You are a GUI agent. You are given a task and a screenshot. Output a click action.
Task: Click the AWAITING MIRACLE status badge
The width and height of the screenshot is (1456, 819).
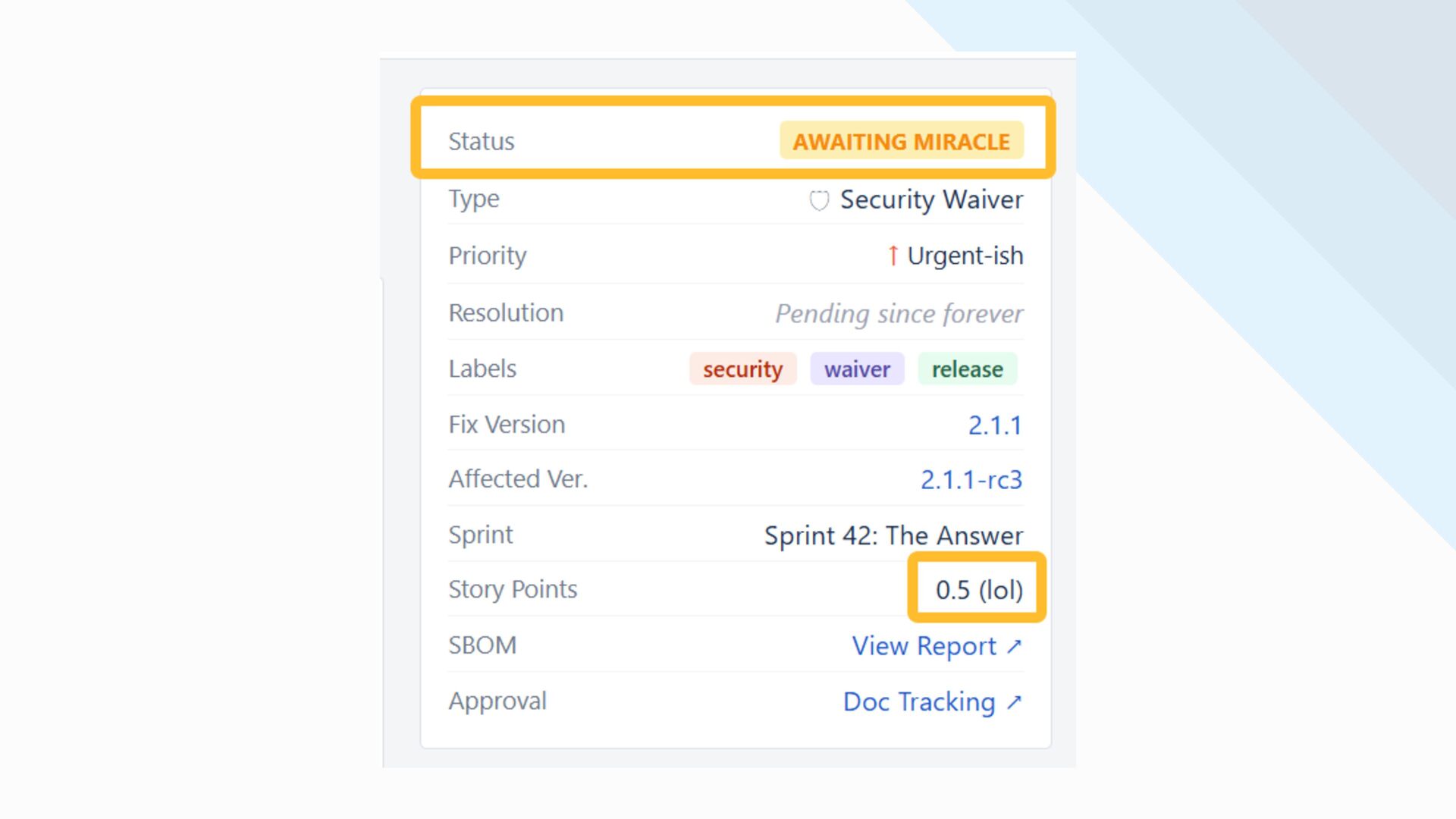point(901,141)
